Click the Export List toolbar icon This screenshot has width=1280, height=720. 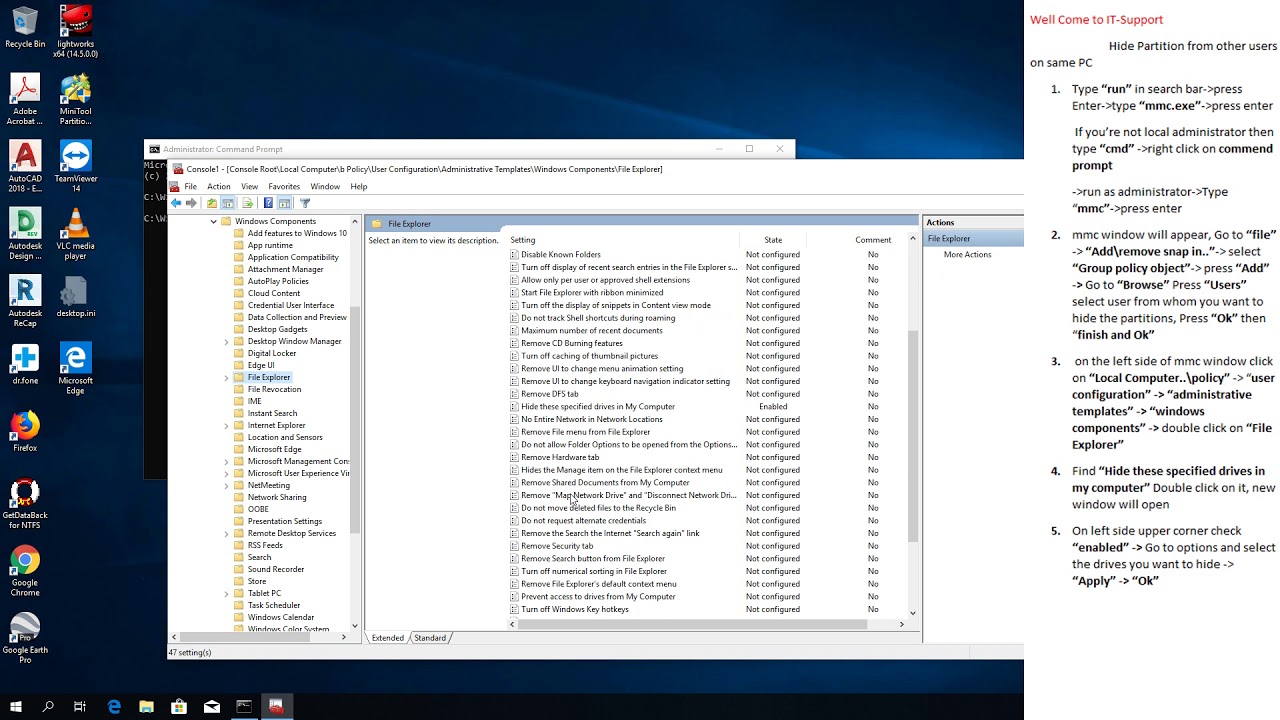(247, 203)
